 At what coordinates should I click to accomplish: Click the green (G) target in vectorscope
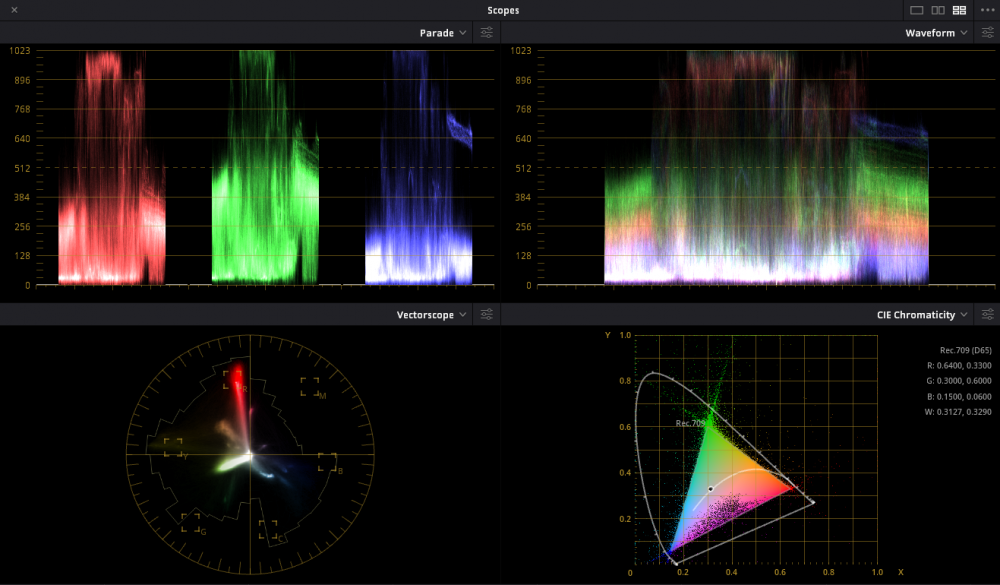pos(191,522)
